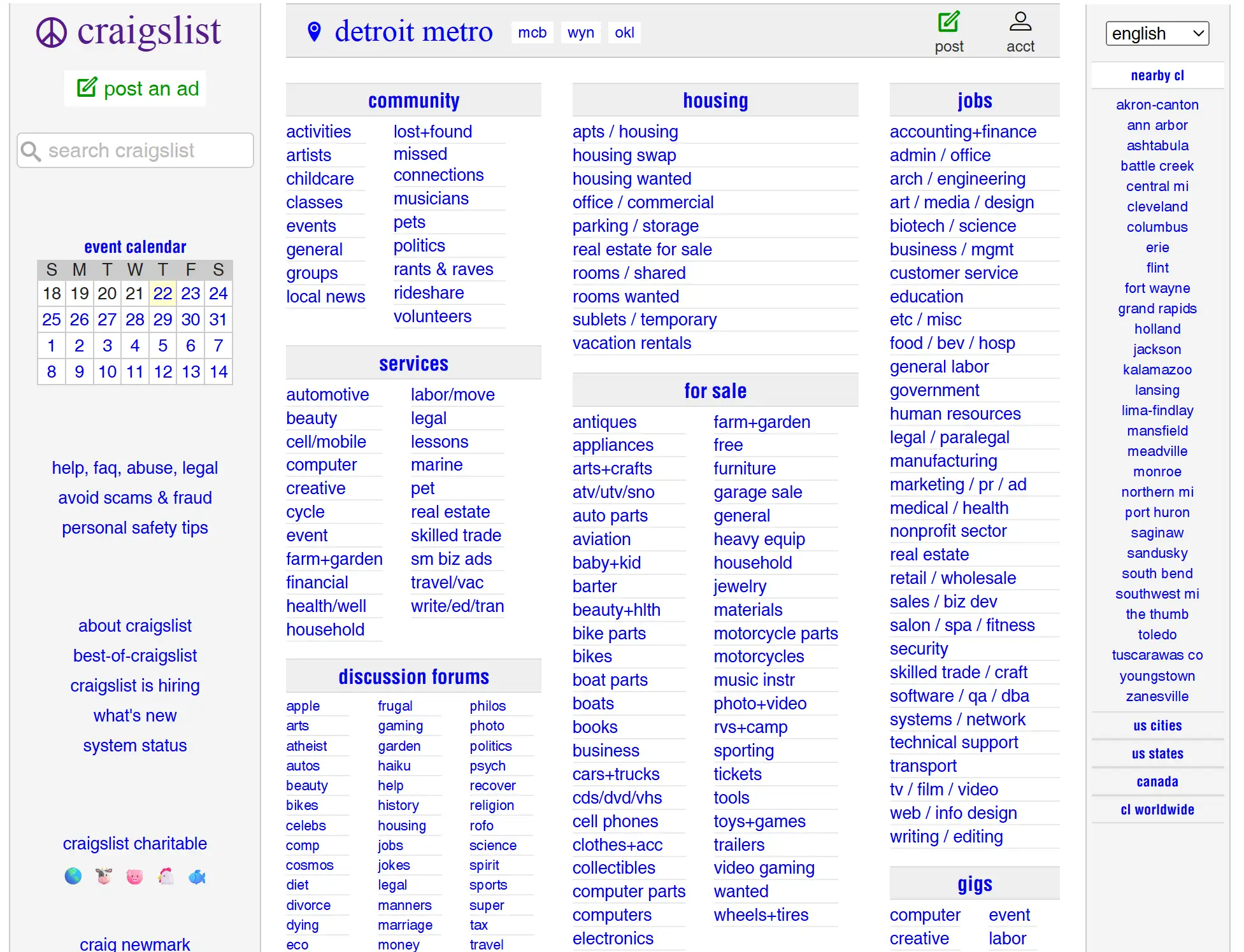The width and height of the screenshot is (1244, 952).
Task: Click the cow emoji under craigslist charitable
Action: click(104, 876)
